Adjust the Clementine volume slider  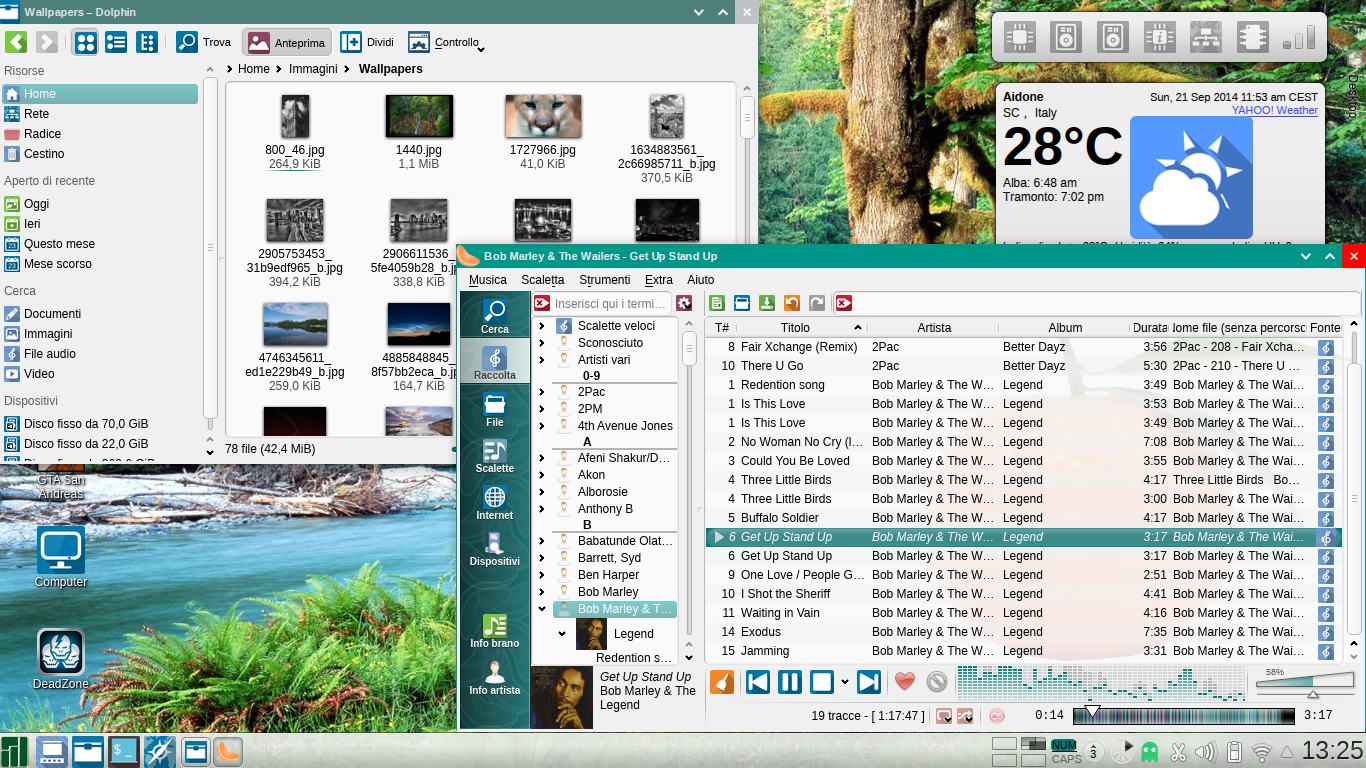click(x=1305, y=684)
